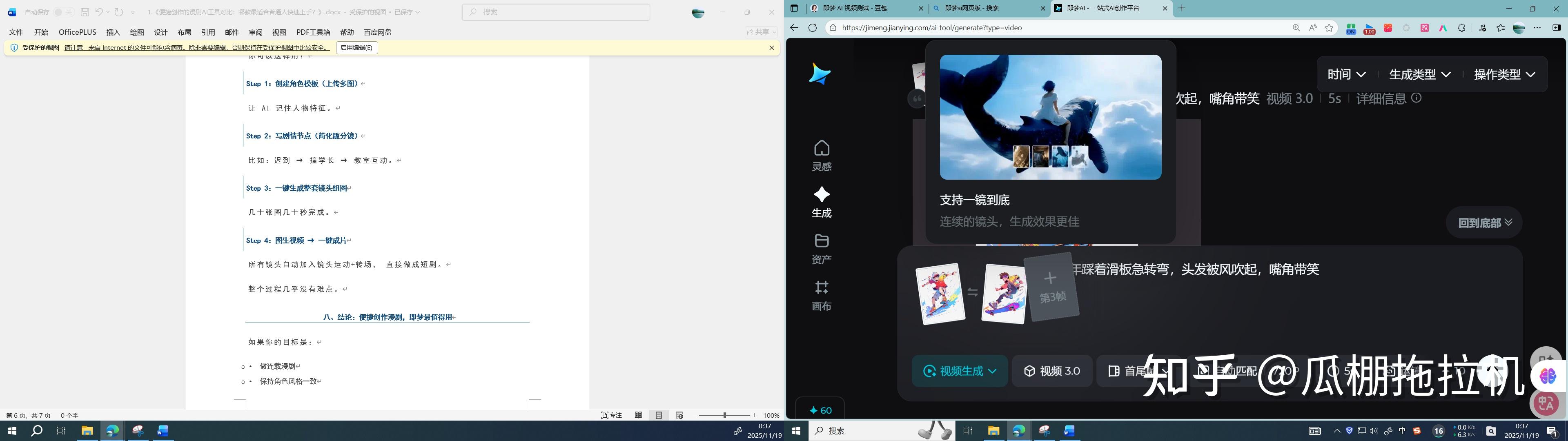Click the translate extension icon in Edge toolbar
This screenshot has width=1568, height=441.
click(1424, 28)
